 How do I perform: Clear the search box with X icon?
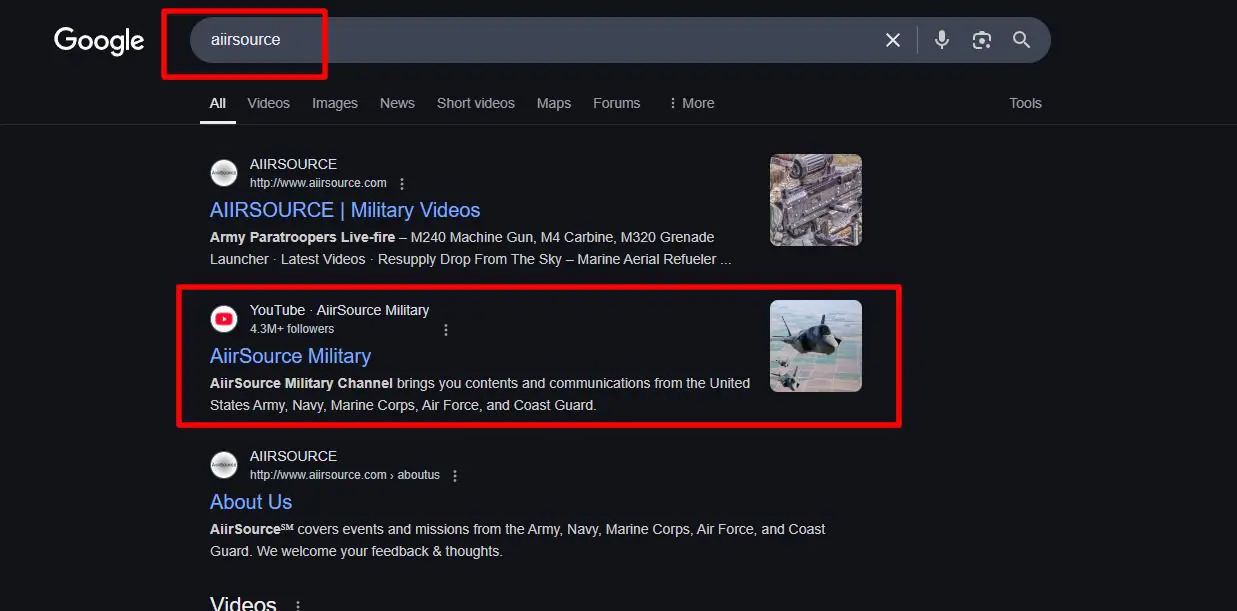click(893, 40)
